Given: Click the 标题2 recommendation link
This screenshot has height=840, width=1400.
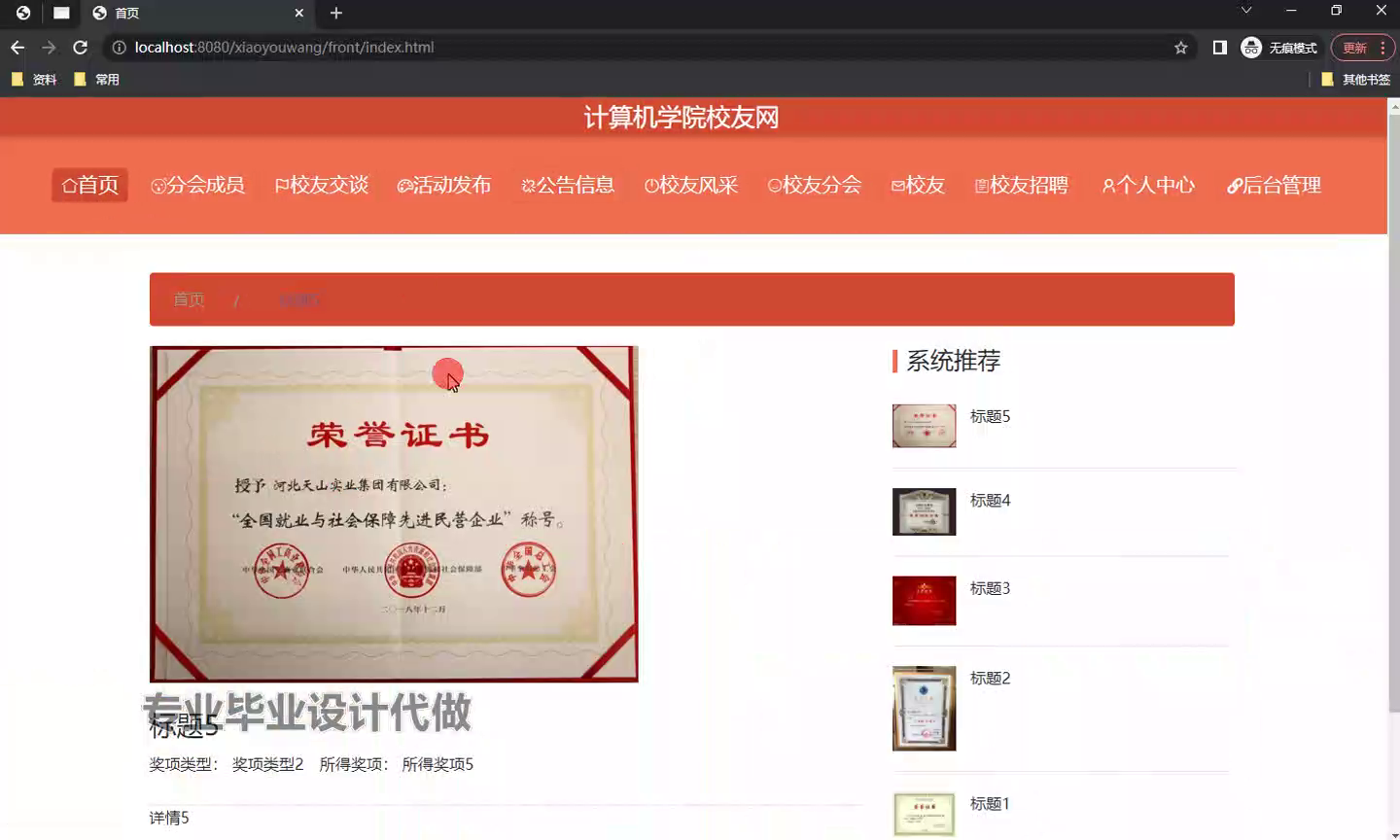Looking at the screenshot, I should (x=990, y=678).
